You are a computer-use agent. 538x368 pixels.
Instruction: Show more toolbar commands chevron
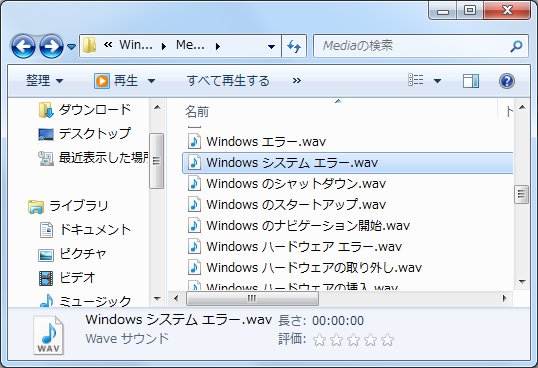click(x=297, y=81)
